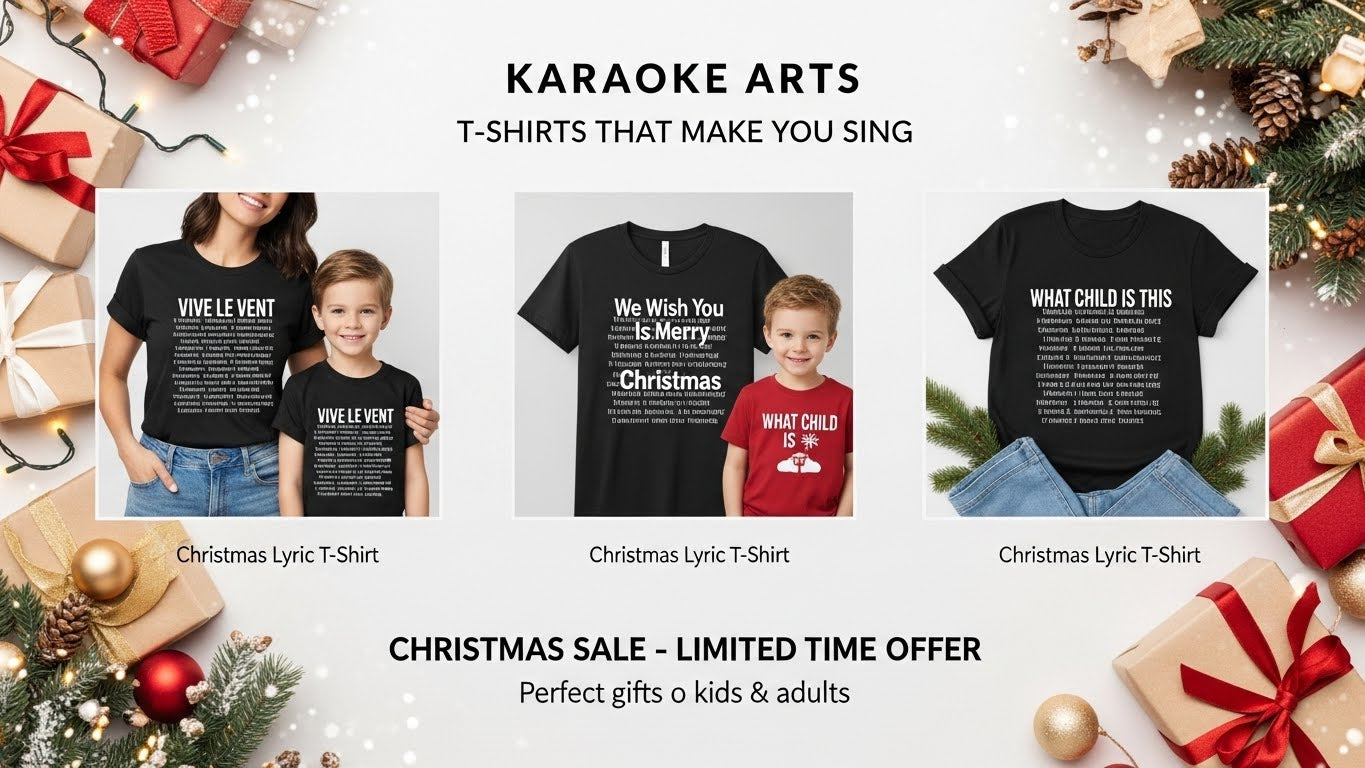
Task: Click the caption below the VIVE LE VENT photo
Action: [278, 554]
